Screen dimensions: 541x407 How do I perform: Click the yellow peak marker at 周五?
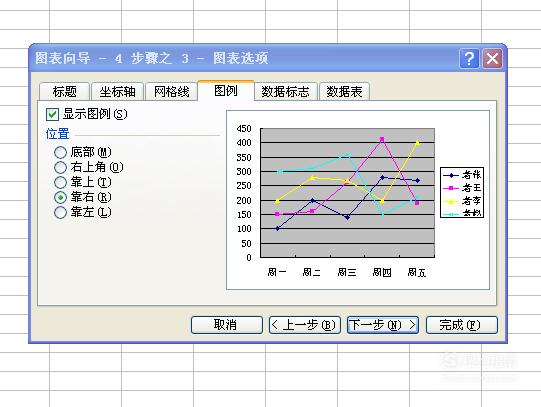coord(417,142)
